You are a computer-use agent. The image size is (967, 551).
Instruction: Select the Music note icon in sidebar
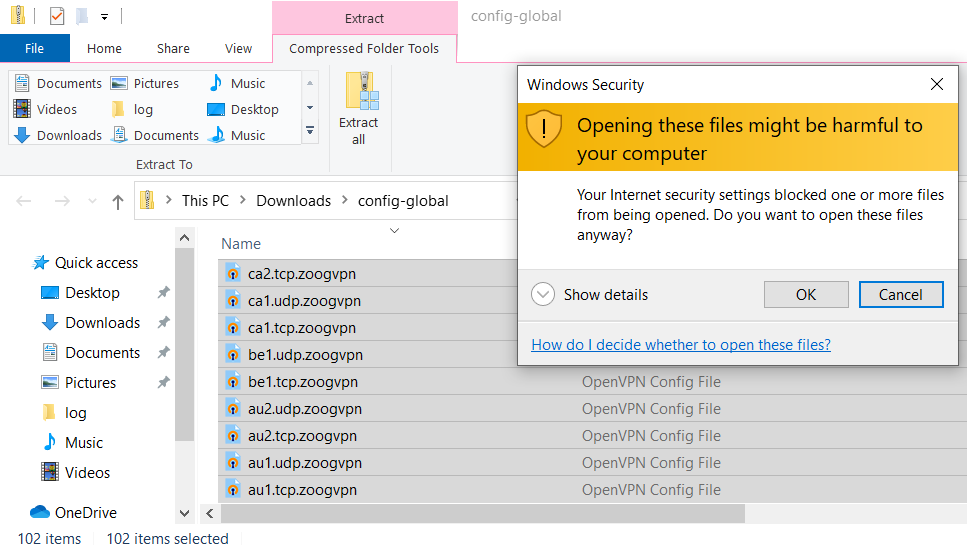50,442
